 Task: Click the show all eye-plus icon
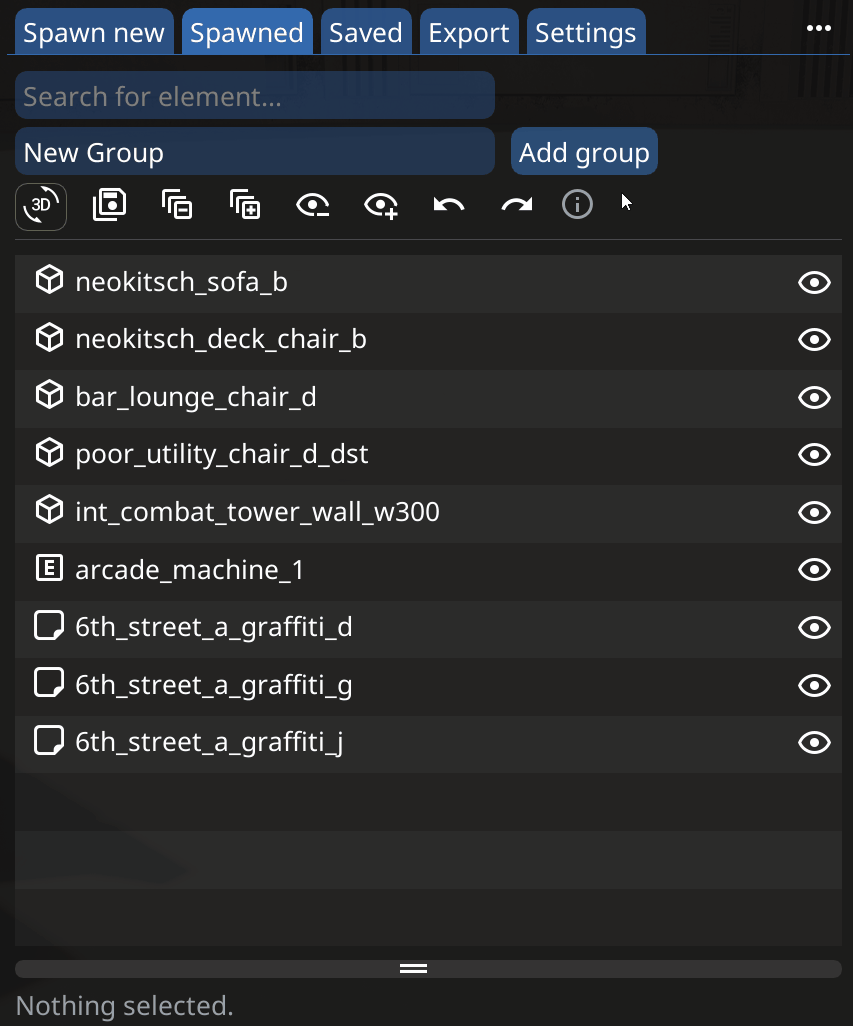(382, 205)
